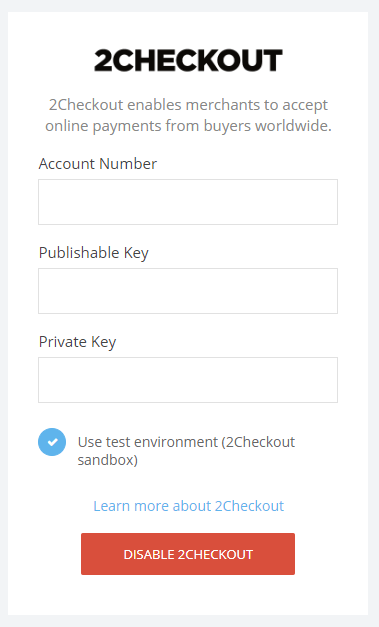The height and width of the screenshot is (627, 379).
Task: Click the 'Use test environment' label text
Action: pos(148,442)
